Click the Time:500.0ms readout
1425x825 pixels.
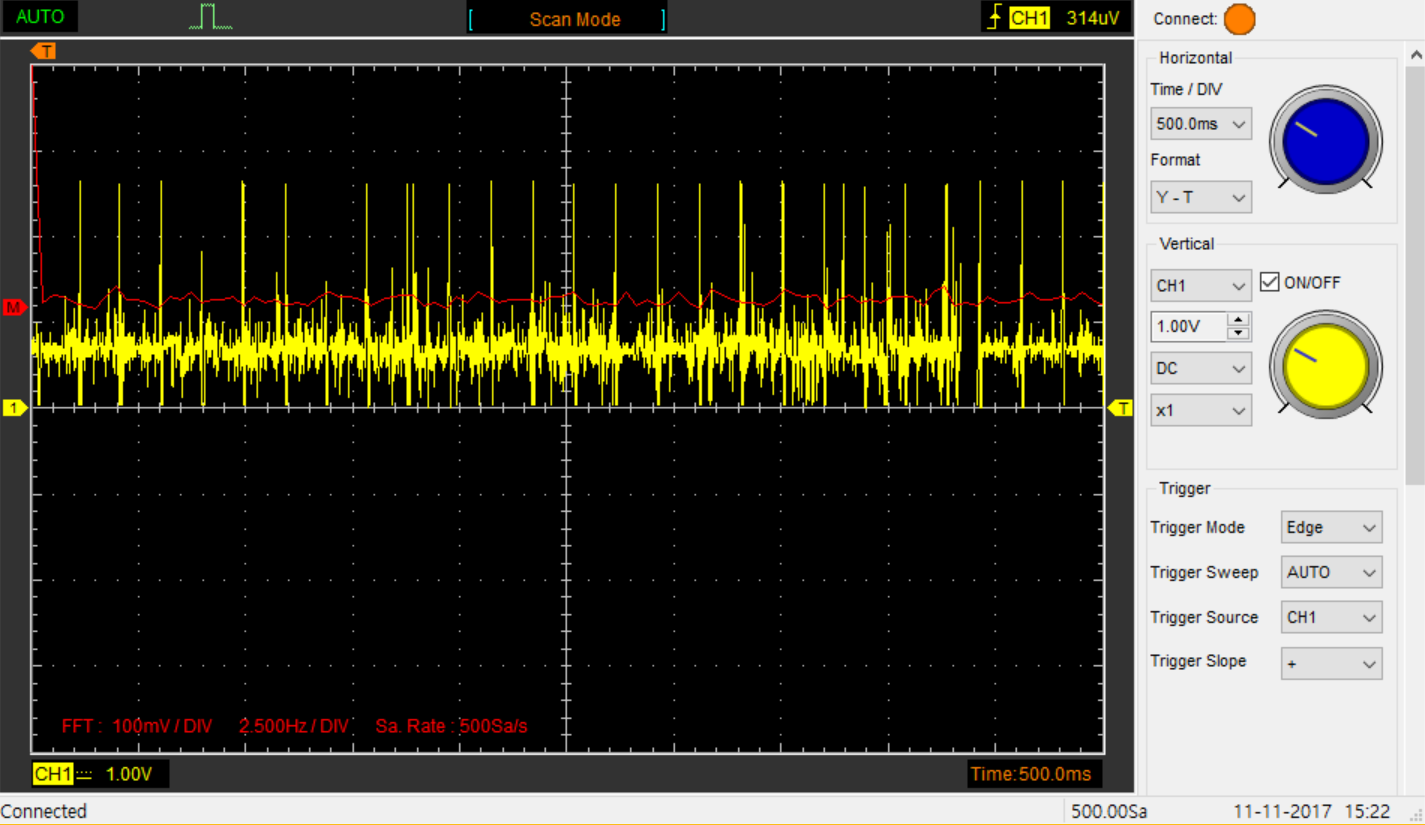[x=1034, y=774]
